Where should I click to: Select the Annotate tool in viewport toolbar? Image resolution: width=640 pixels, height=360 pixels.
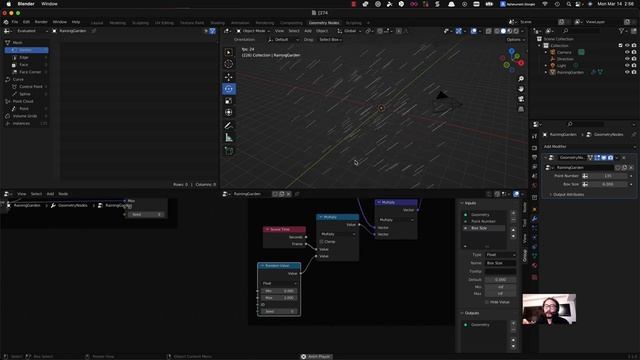coord(229,126)
